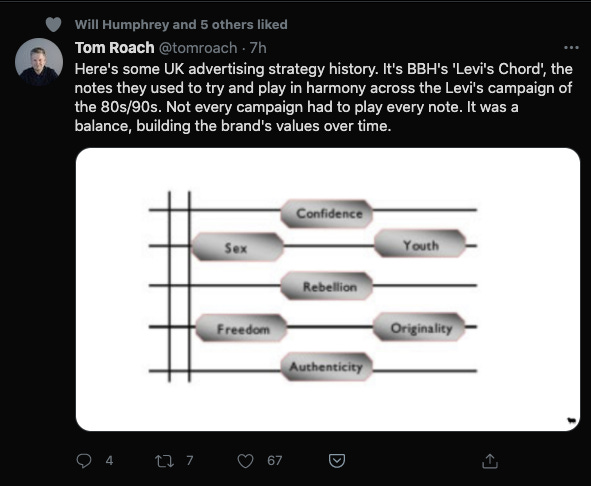The width and height of the screenshot is (591, 486).
Task: Open Tom Roach's profile picture
Action: tap(39, 61)
